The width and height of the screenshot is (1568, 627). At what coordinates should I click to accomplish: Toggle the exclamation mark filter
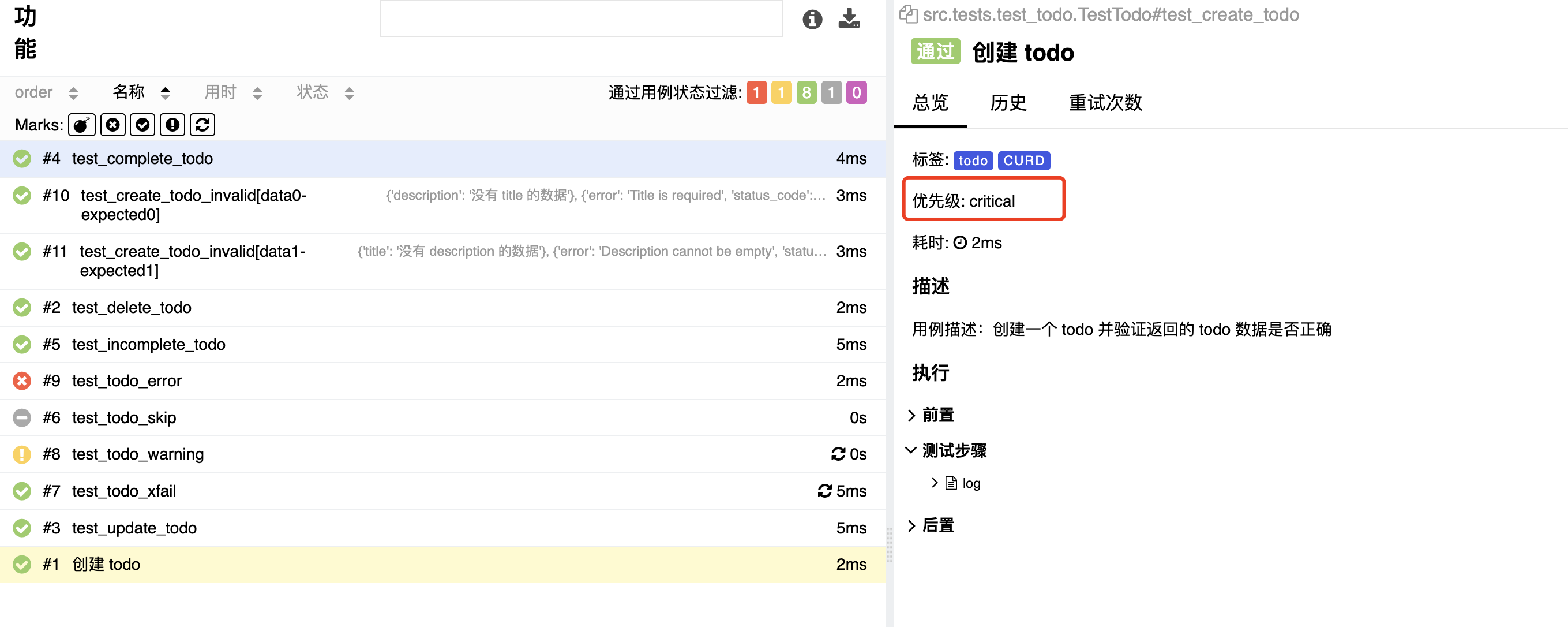click(172, 125)
